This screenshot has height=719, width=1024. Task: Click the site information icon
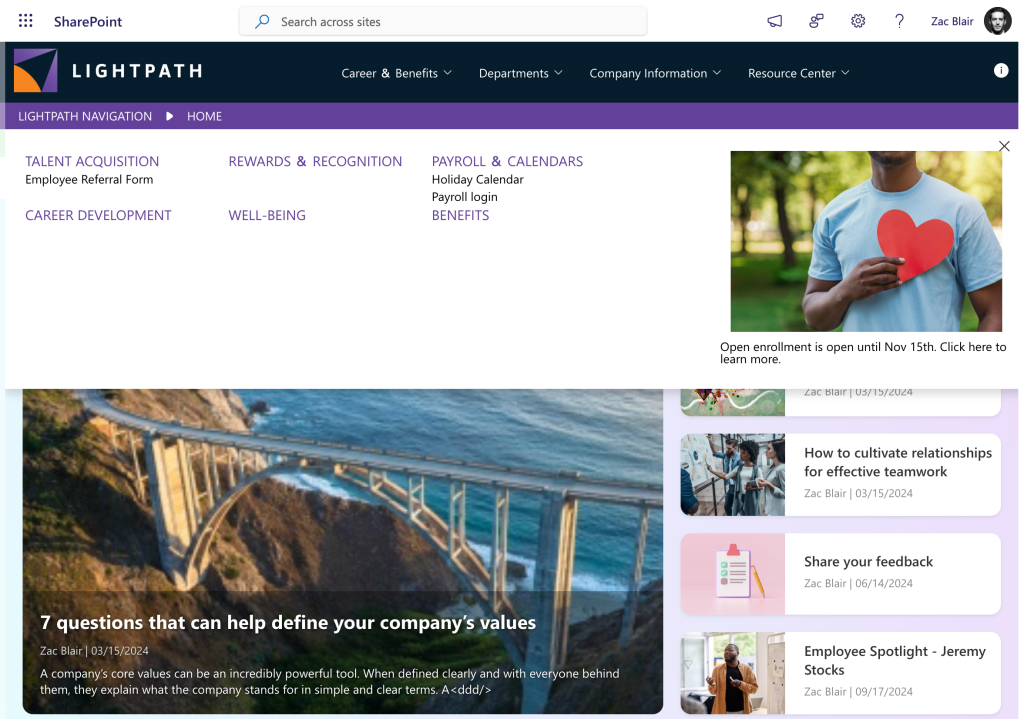click(1000, 70)
